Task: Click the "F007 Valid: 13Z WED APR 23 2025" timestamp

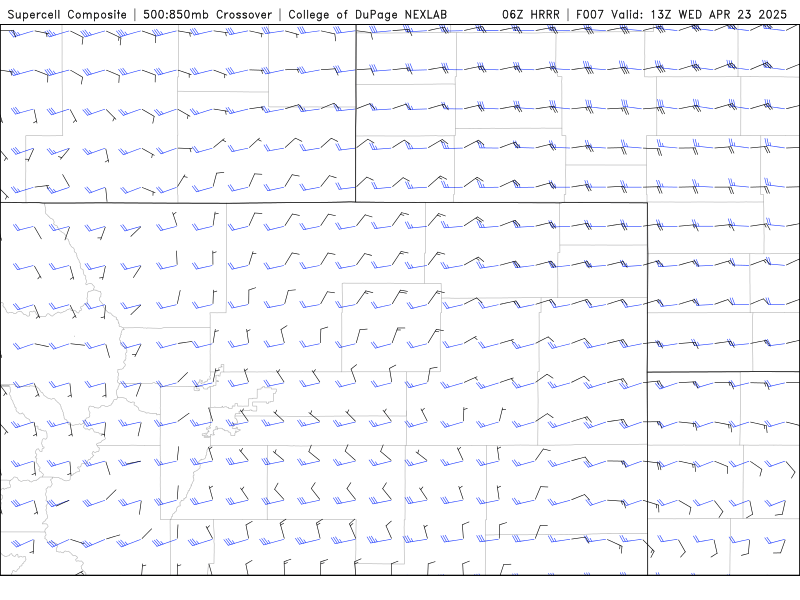Action: (x=681, y=15)
